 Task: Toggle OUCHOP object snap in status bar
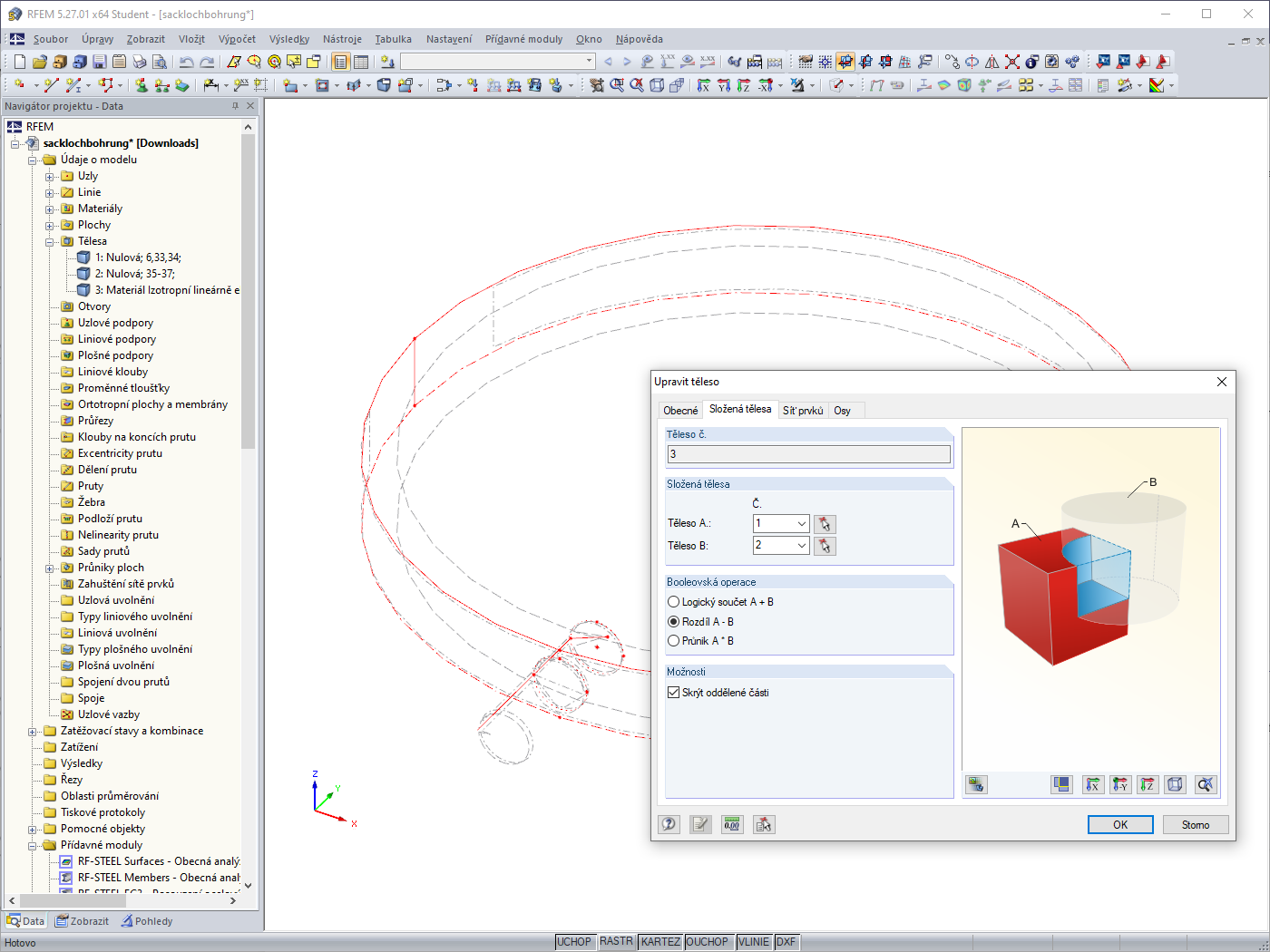pos(708,942)
